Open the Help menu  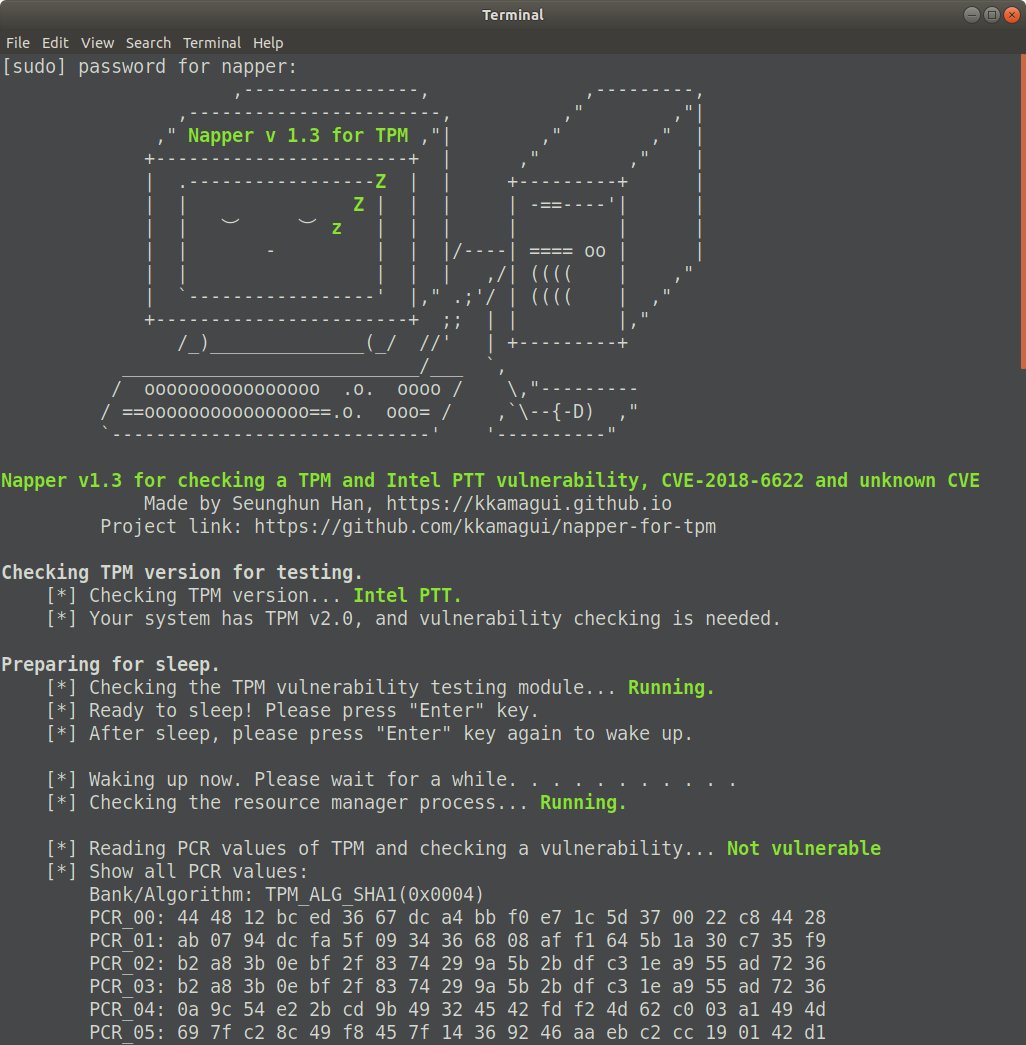point(268,43)
